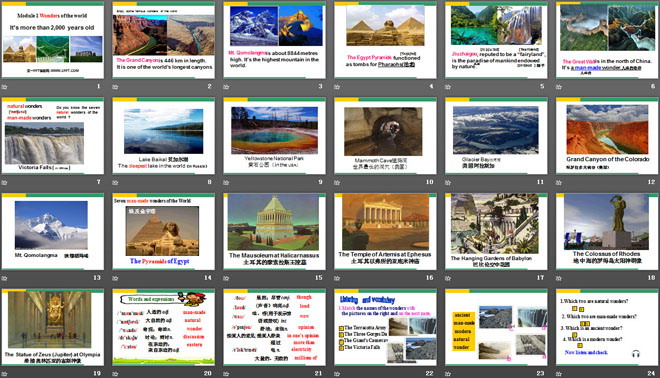
Task: Click the animation star icon under slide 1
Action: click(x=5, y=87)
